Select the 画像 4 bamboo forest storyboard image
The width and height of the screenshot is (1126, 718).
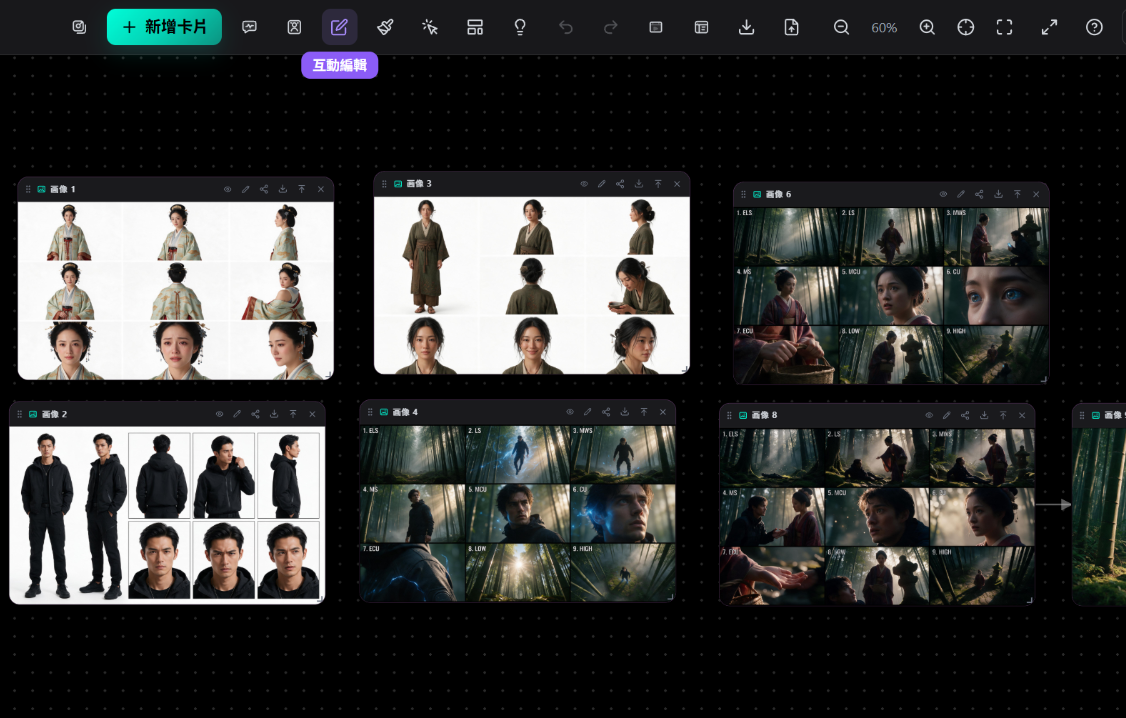(518, 513)
